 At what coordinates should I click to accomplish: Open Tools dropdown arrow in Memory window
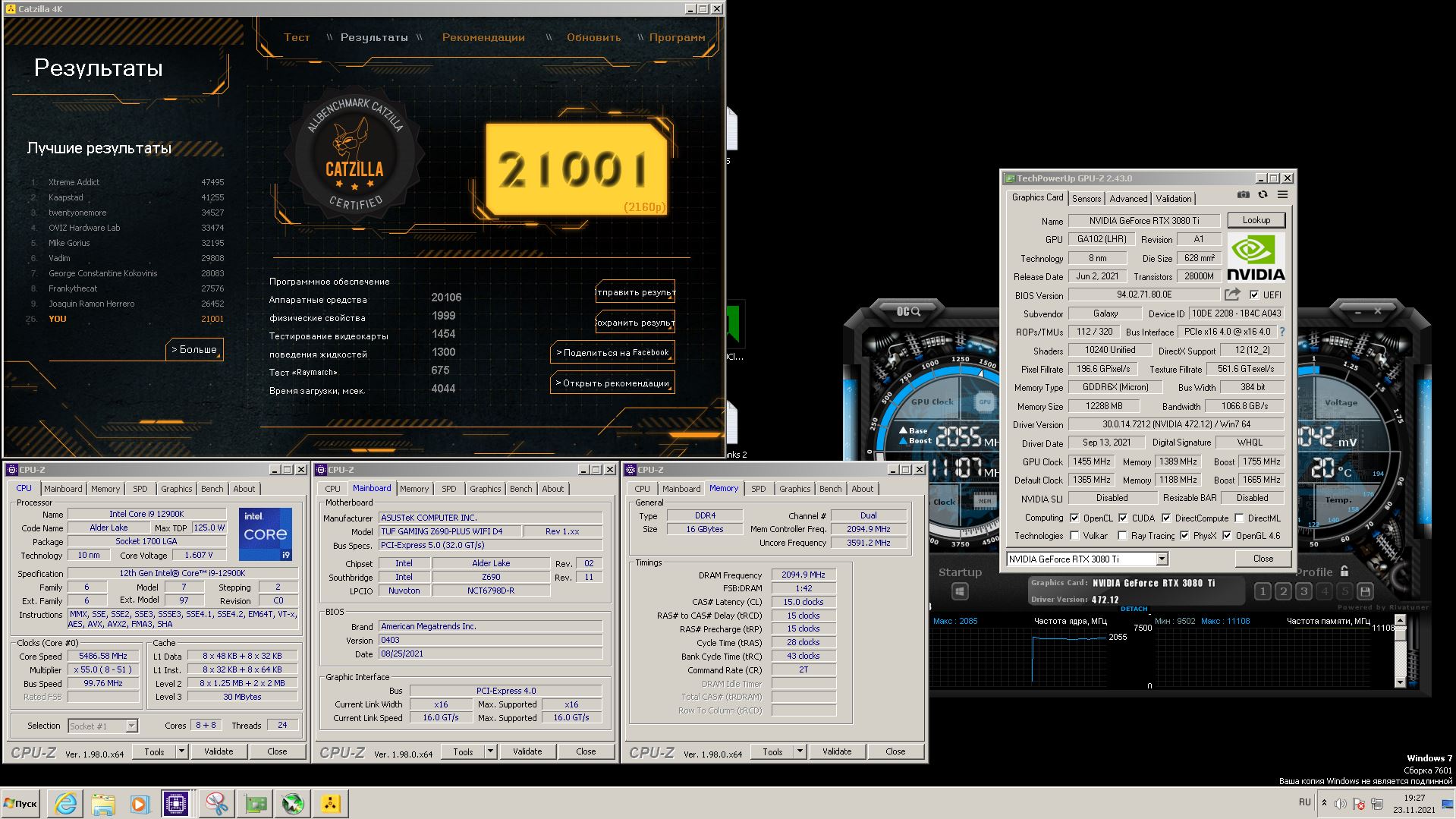coord(800,751)
